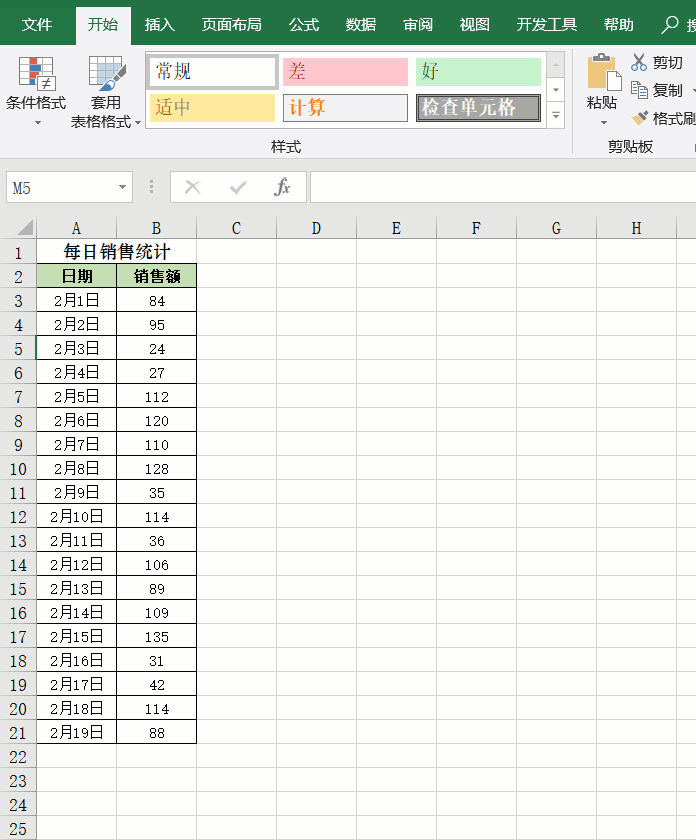Screen dimensions: 696x840
Task: Click into the formula bar input
Action: [503, 187]
